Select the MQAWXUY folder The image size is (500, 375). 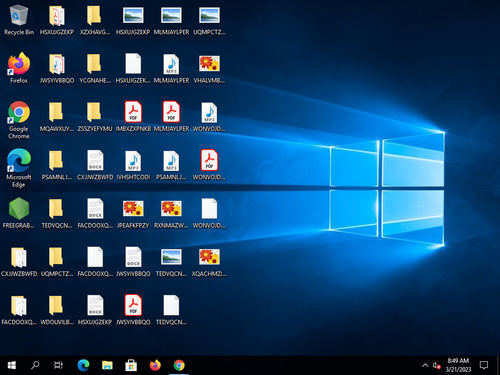pyautogui.click(x=57, y=117)
